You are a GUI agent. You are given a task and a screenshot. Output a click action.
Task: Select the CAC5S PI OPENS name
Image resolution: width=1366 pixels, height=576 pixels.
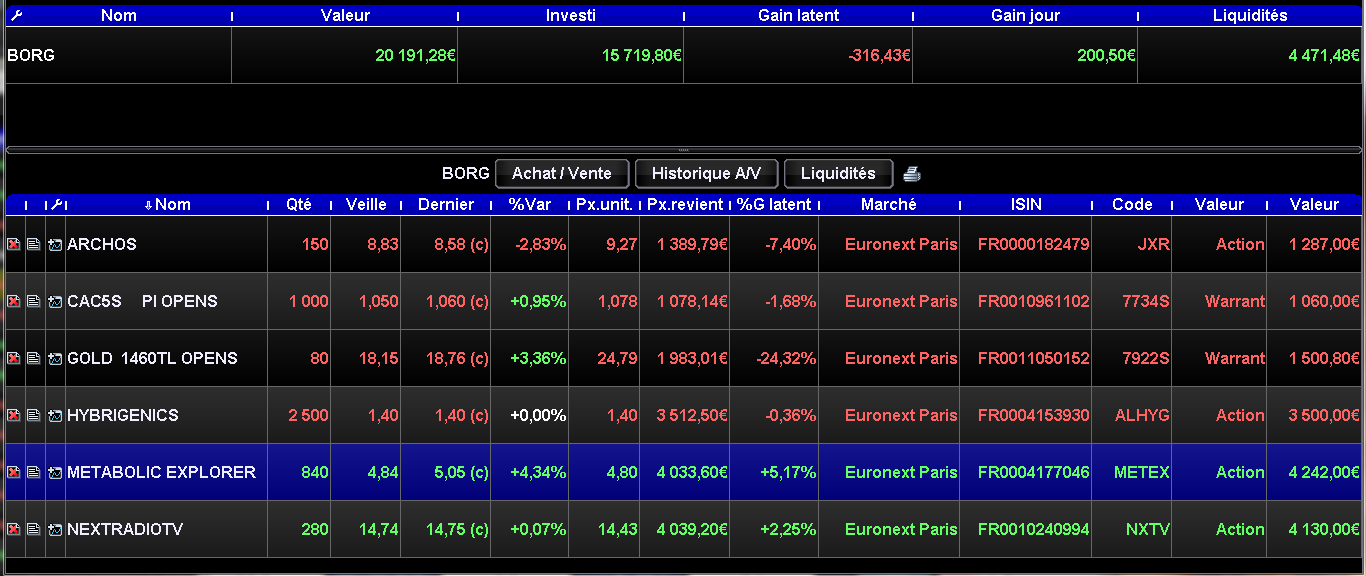(x=142, y=301)
